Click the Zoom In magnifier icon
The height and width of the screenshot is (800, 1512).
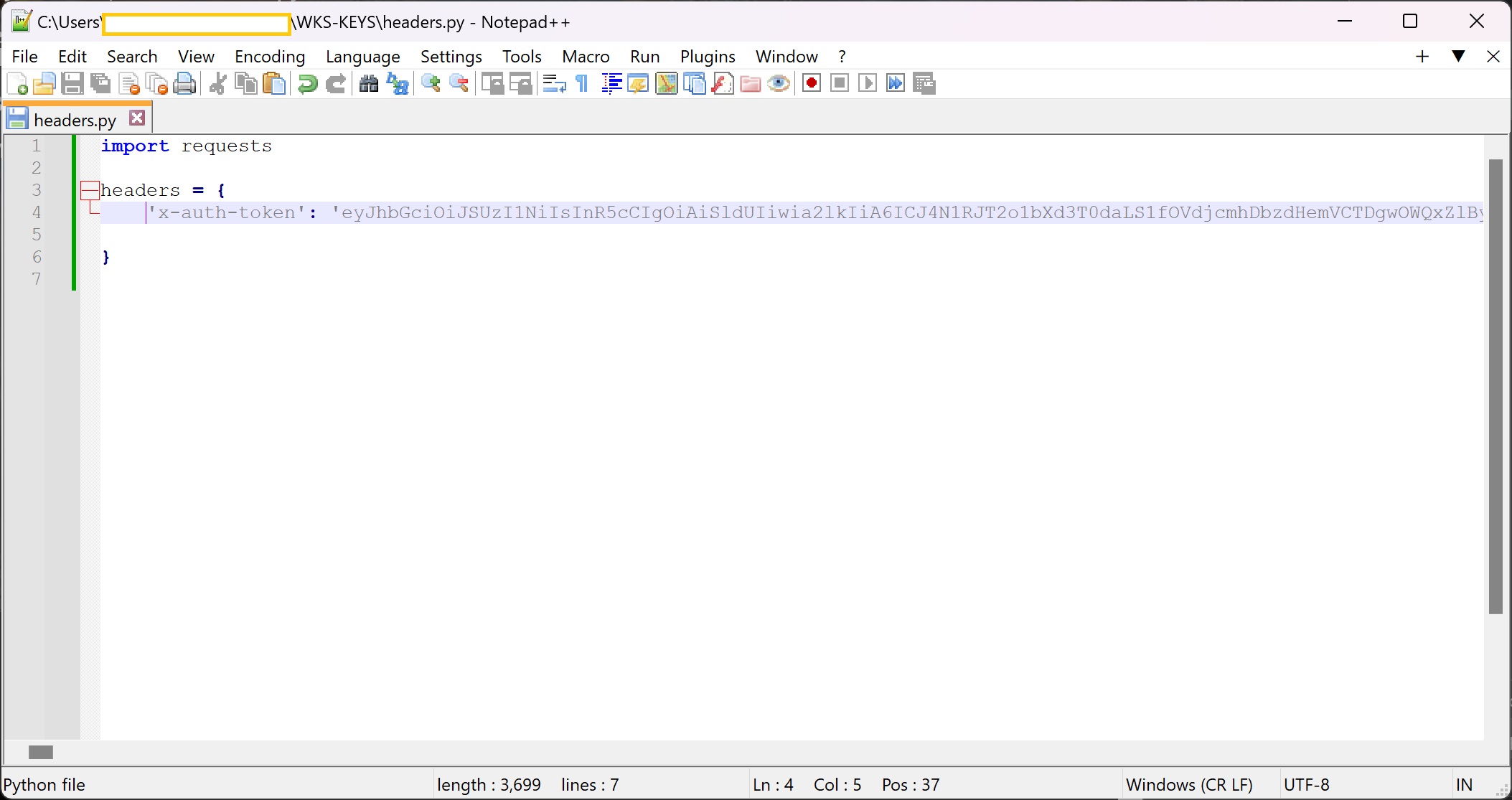coord(431,84)
